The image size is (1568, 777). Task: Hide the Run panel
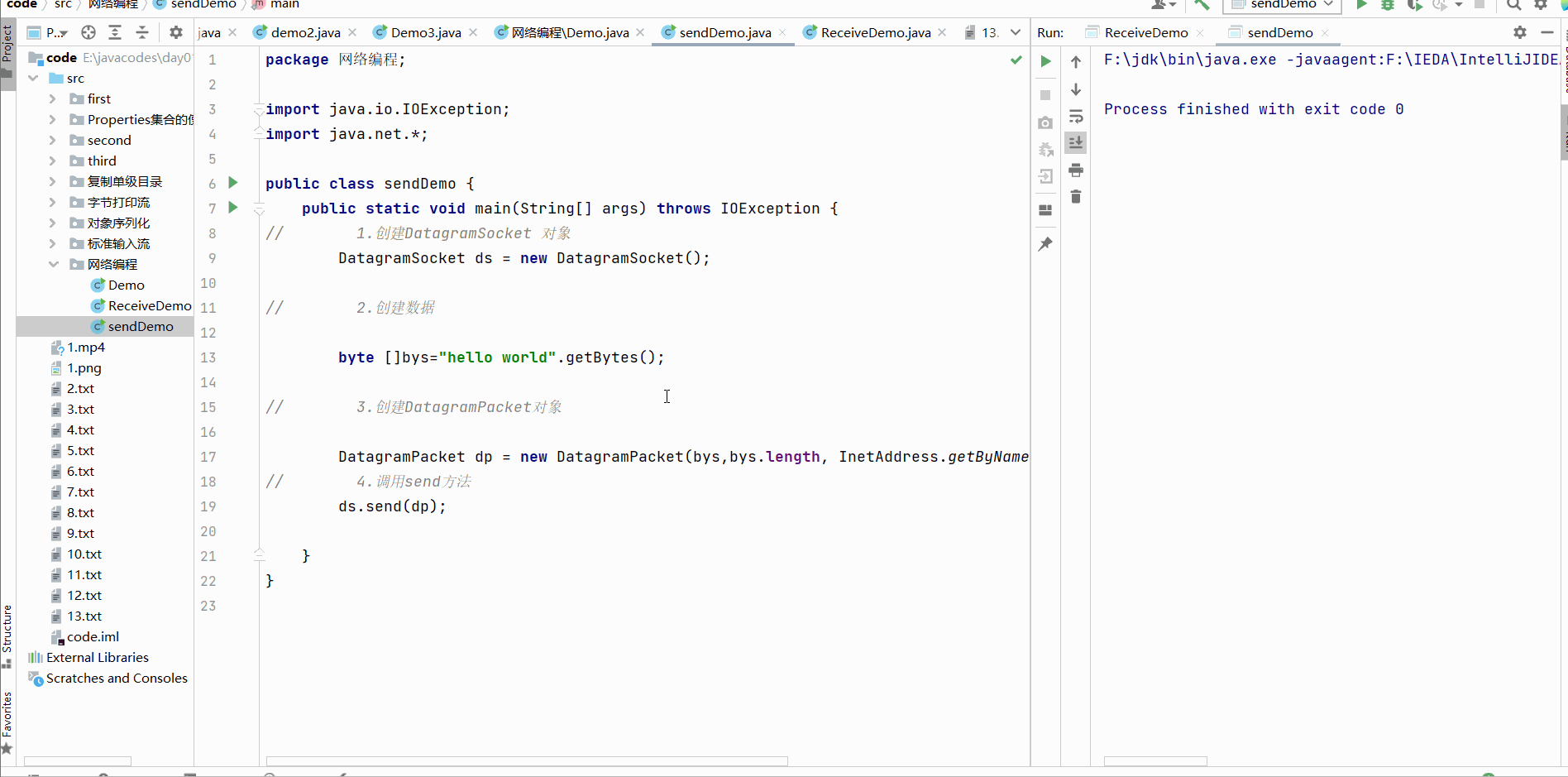coord(1547,32)
